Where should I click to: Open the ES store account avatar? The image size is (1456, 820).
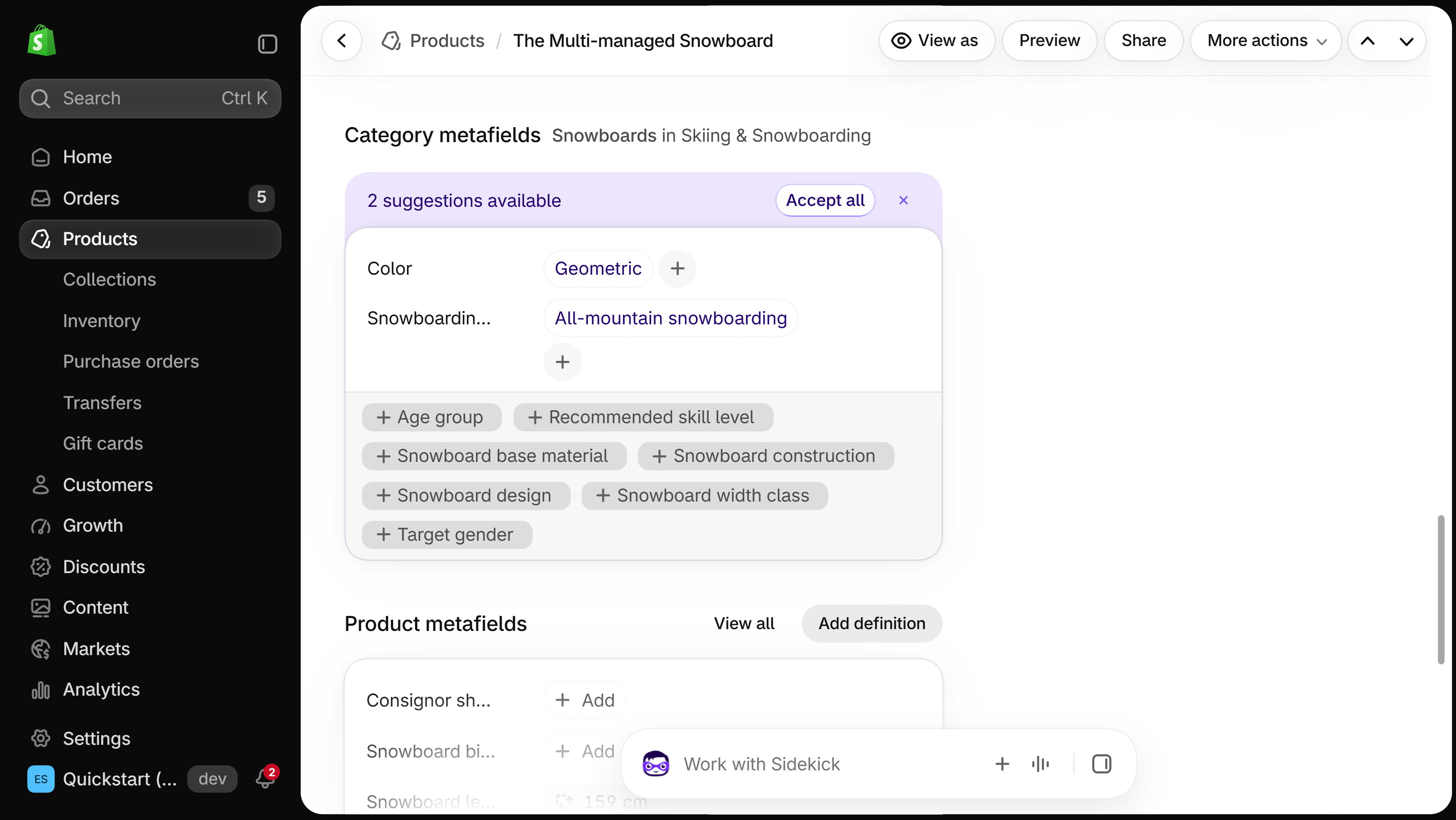pyautogui.click(x=41, y=779)
